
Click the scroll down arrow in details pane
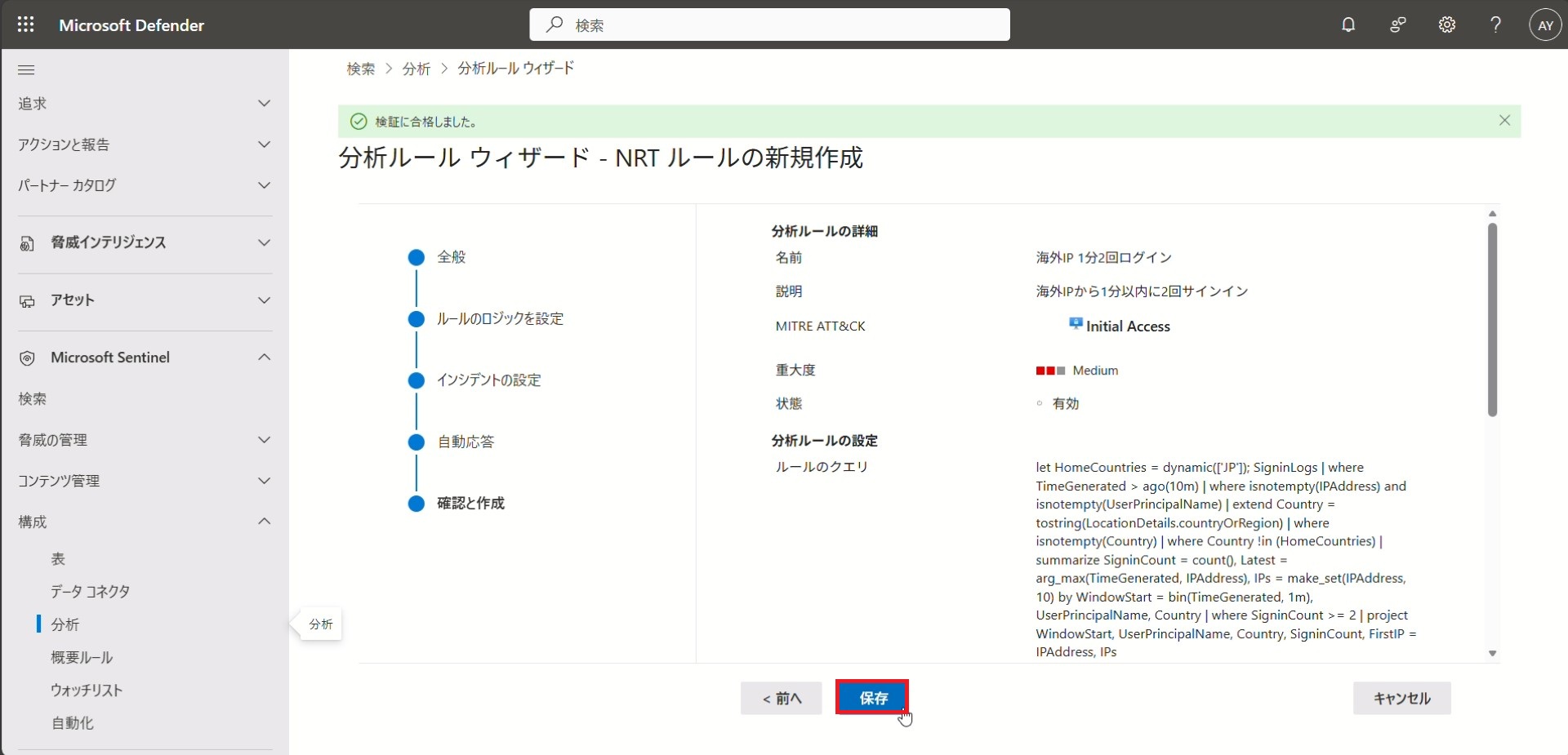pyautogui.click(x=1492, y=653)
